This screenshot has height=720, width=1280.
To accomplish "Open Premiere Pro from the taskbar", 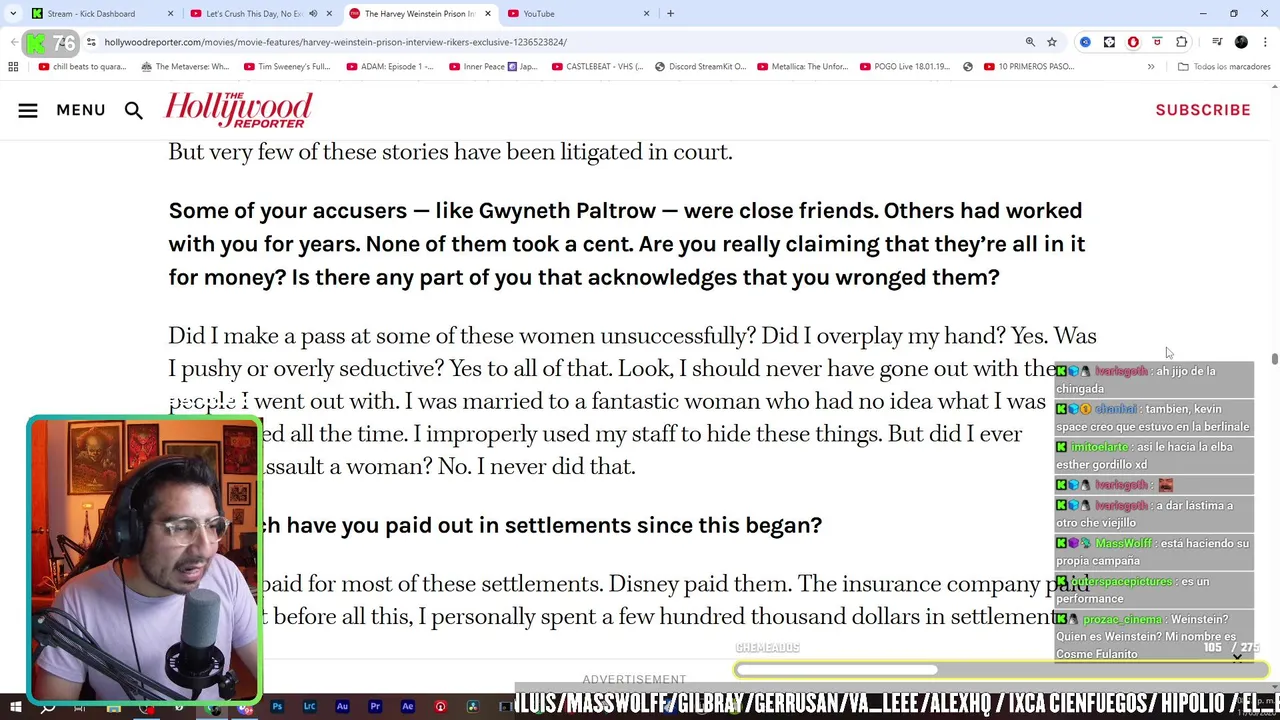I will (375, 707).
